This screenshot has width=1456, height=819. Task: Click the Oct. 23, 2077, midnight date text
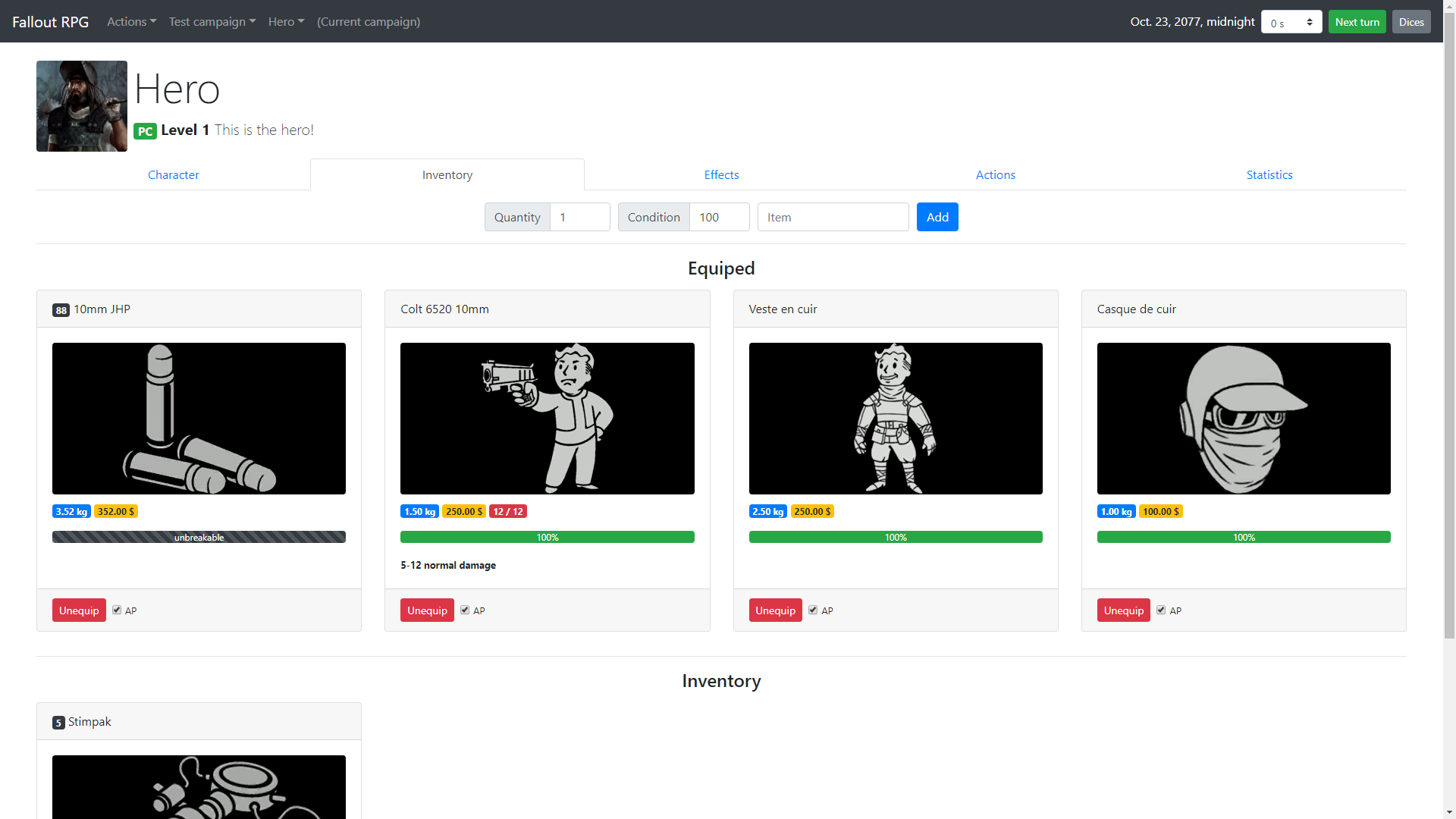point(1192,21)
